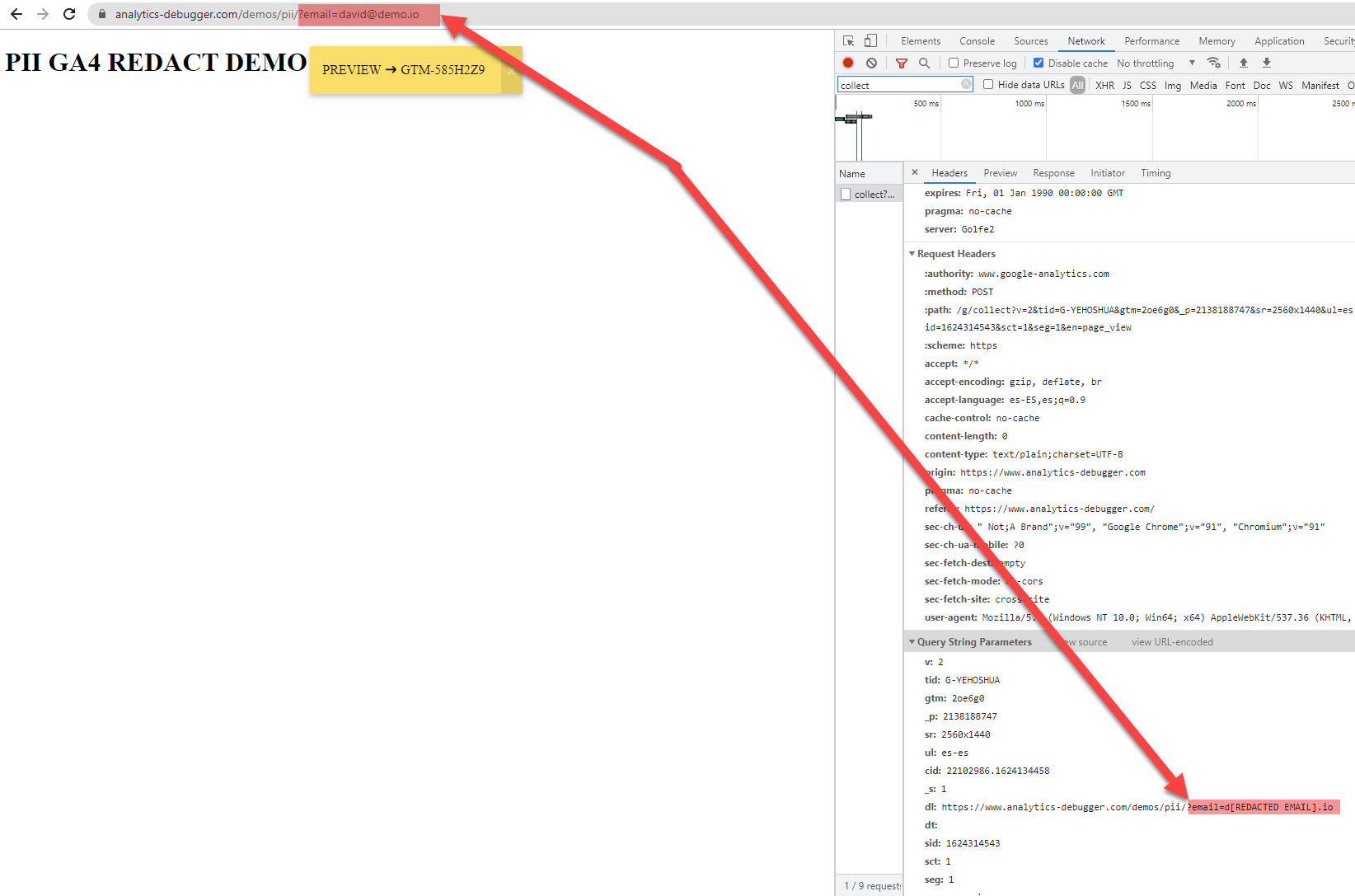Collapse the Query String Parameters section
1355x896 pixels.
click(912, 642)
